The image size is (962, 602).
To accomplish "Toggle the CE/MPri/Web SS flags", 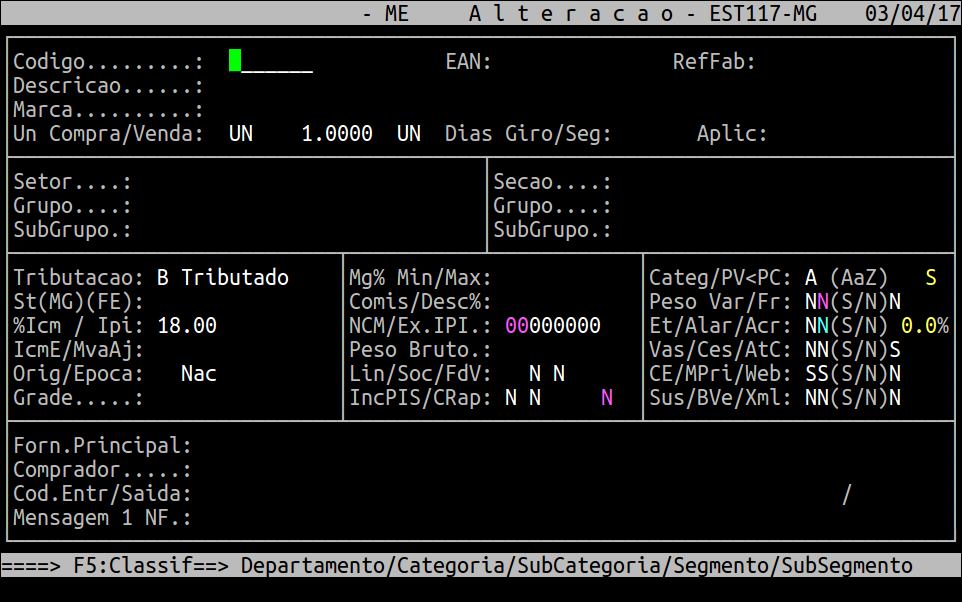I will pos(817,374).
